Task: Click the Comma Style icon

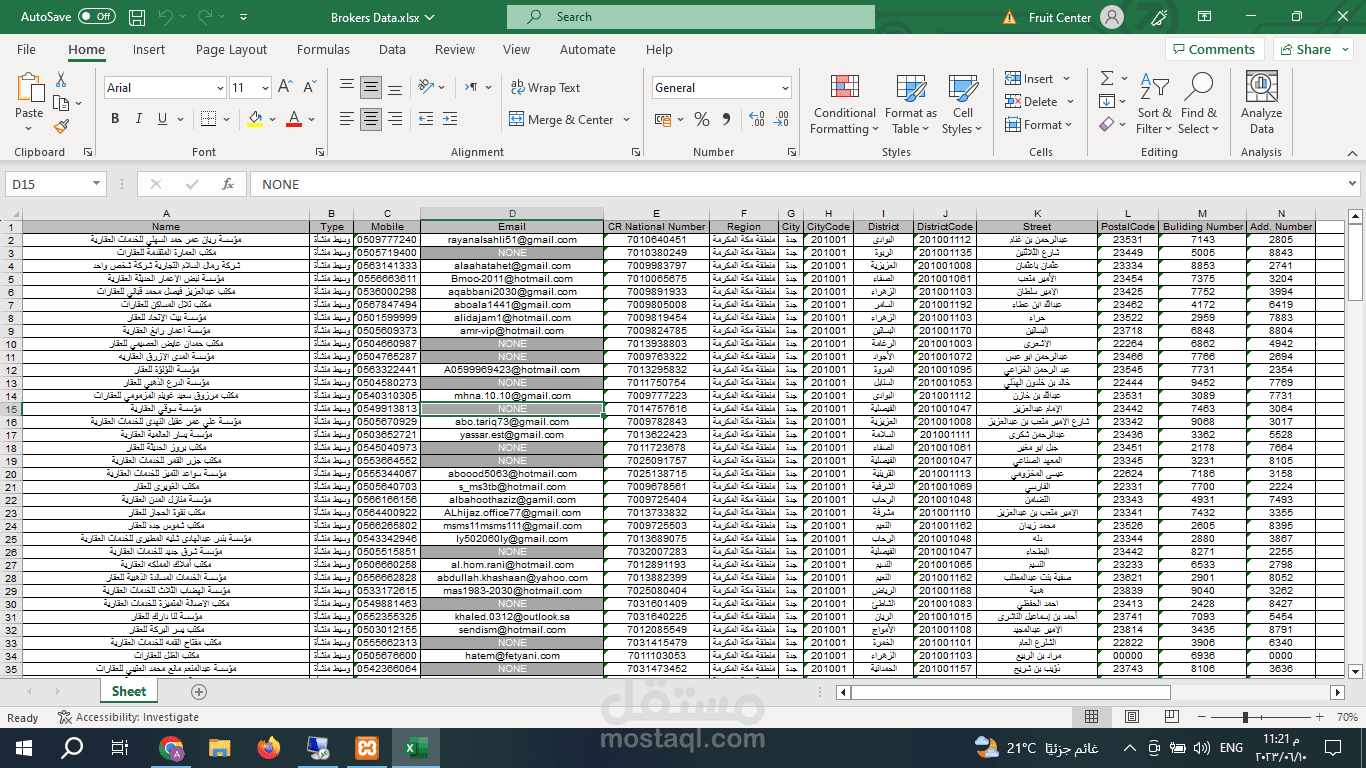Action: [727, 120]
